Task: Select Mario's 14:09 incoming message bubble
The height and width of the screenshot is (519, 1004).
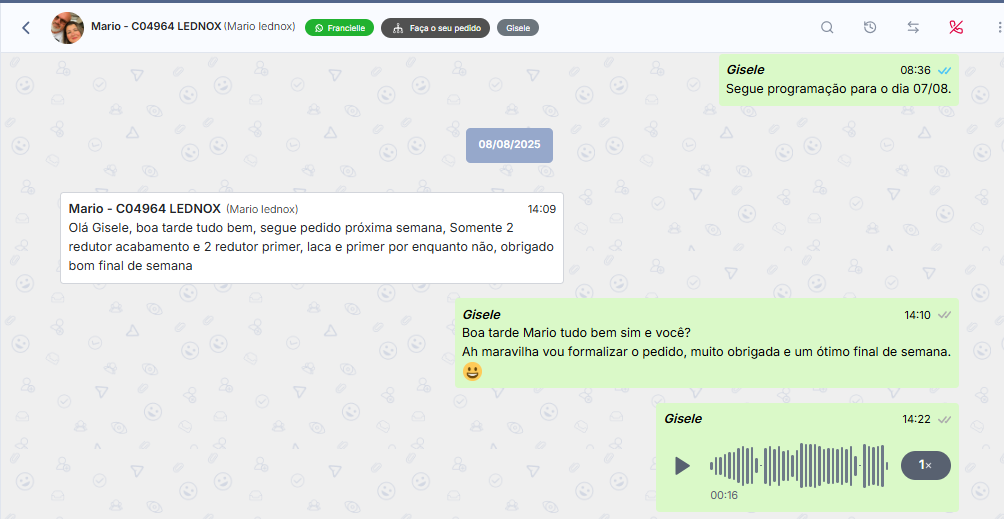Action: [311, 238]
